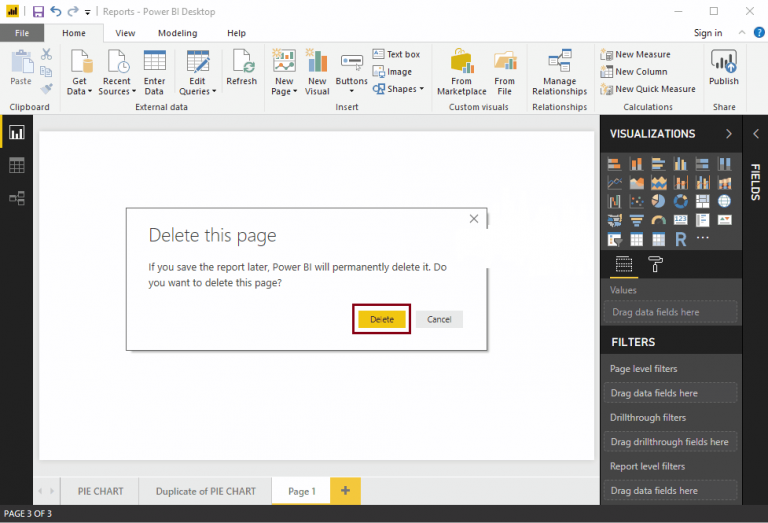Select the stacked column chart visual
The width and height of the screenshot is (768, 523).
[636, 164]
